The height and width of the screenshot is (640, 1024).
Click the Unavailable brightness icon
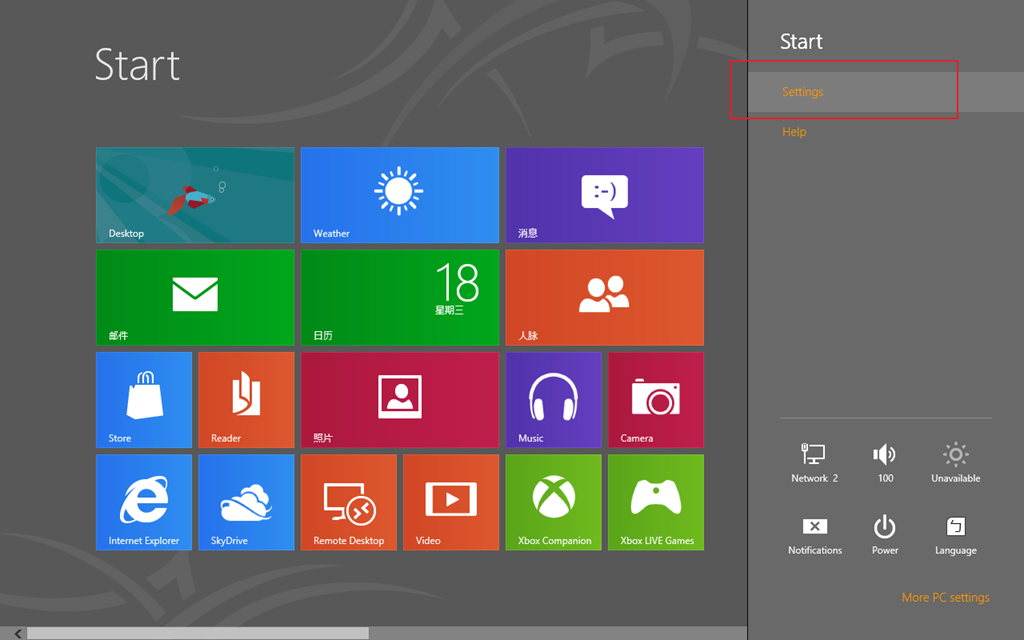pos(956,463)
